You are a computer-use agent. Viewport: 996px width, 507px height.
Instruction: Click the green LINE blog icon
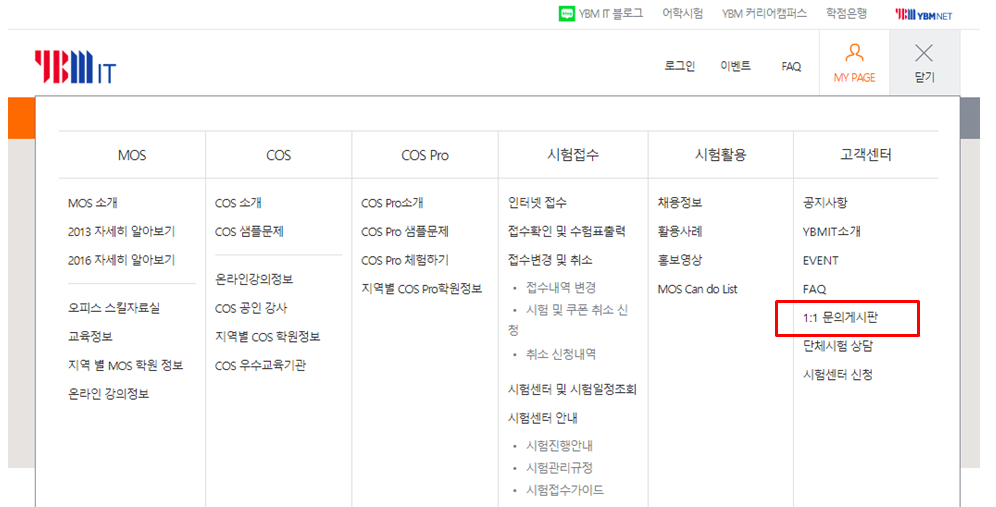(567, 13)
